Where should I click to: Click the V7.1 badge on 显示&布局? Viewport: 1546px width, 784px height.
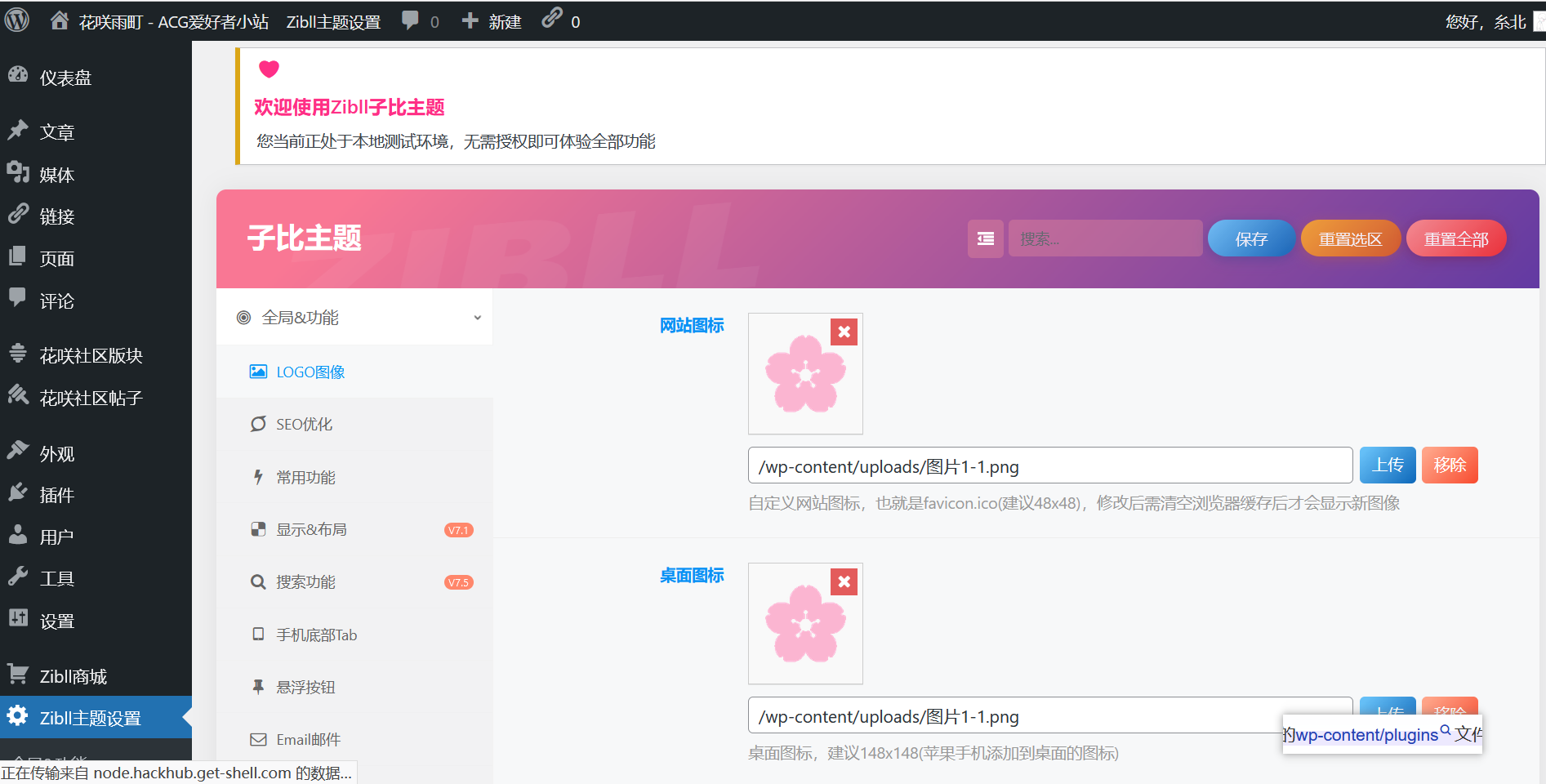pyautogui.click(x=459, y=530)
